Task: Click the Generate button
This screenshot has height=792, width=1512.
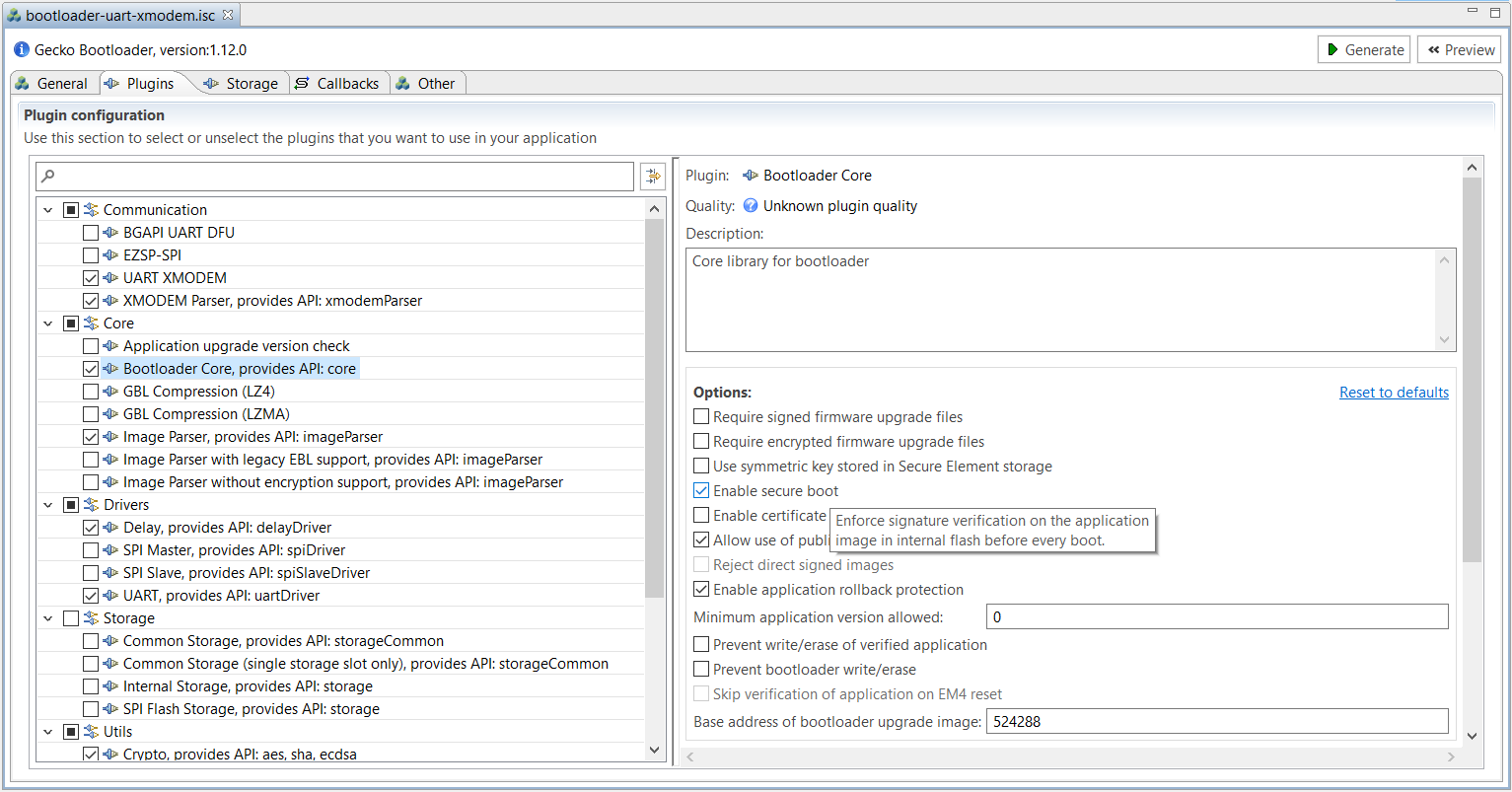Action: (x=1363, y=49)
